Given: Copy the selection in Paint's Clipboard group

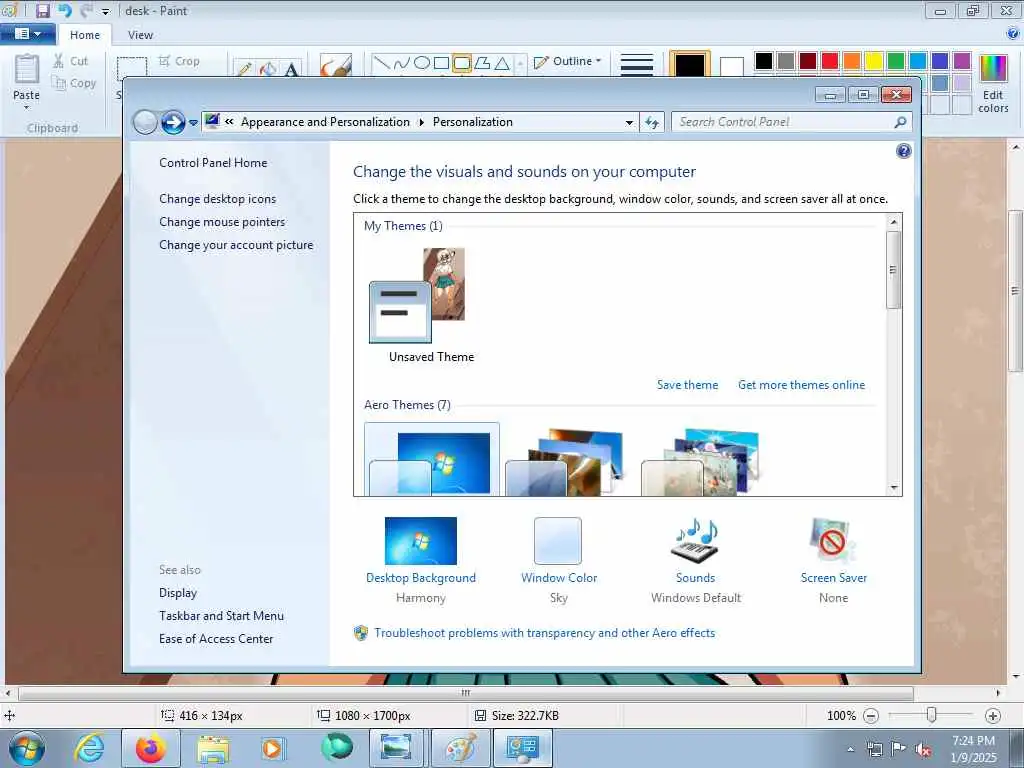Looking at the screenshot, I should (74, 83).
